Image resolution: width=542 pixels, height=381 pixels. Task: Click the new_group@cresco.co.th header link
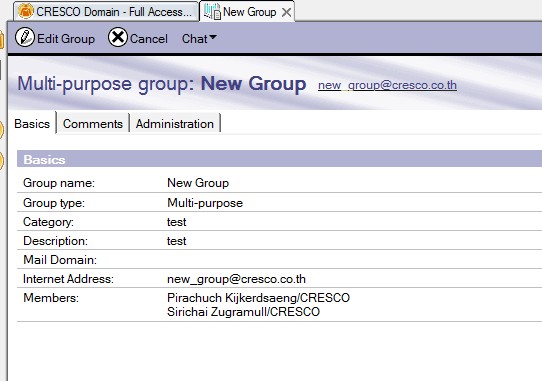click(387, 85)
